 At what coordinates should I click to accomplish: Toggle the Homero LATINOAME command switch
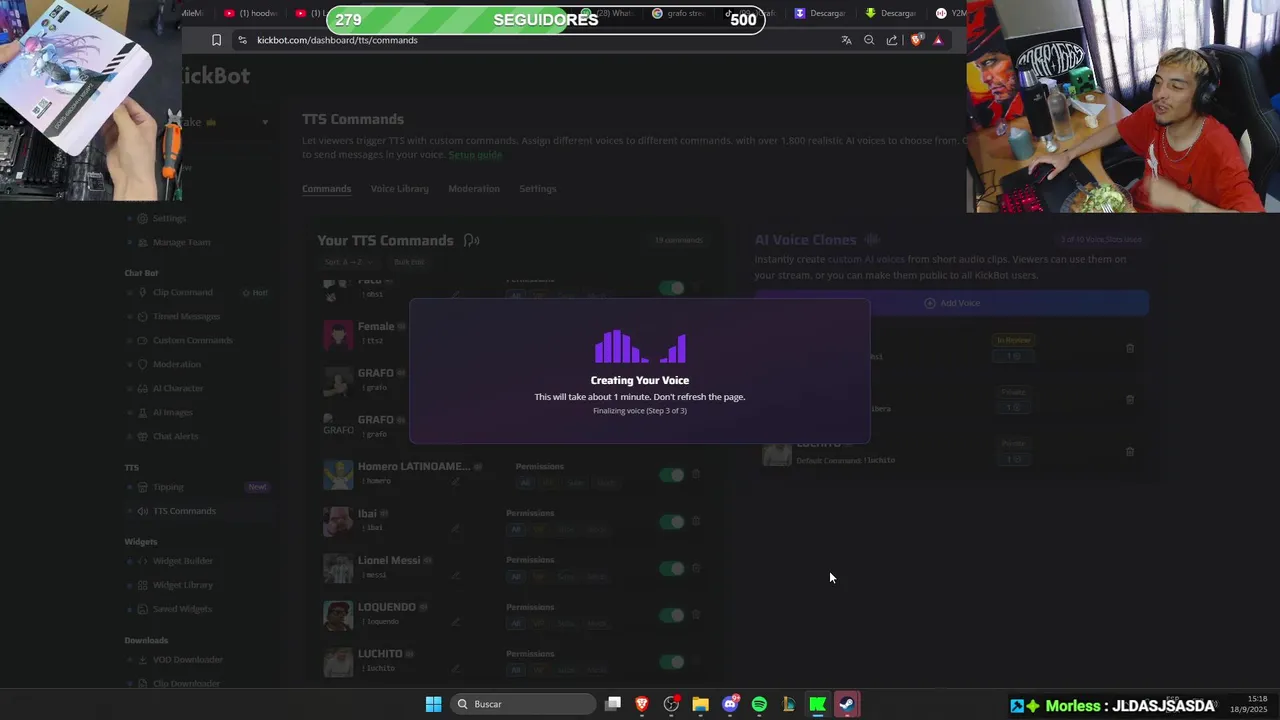tap(672, 475)
